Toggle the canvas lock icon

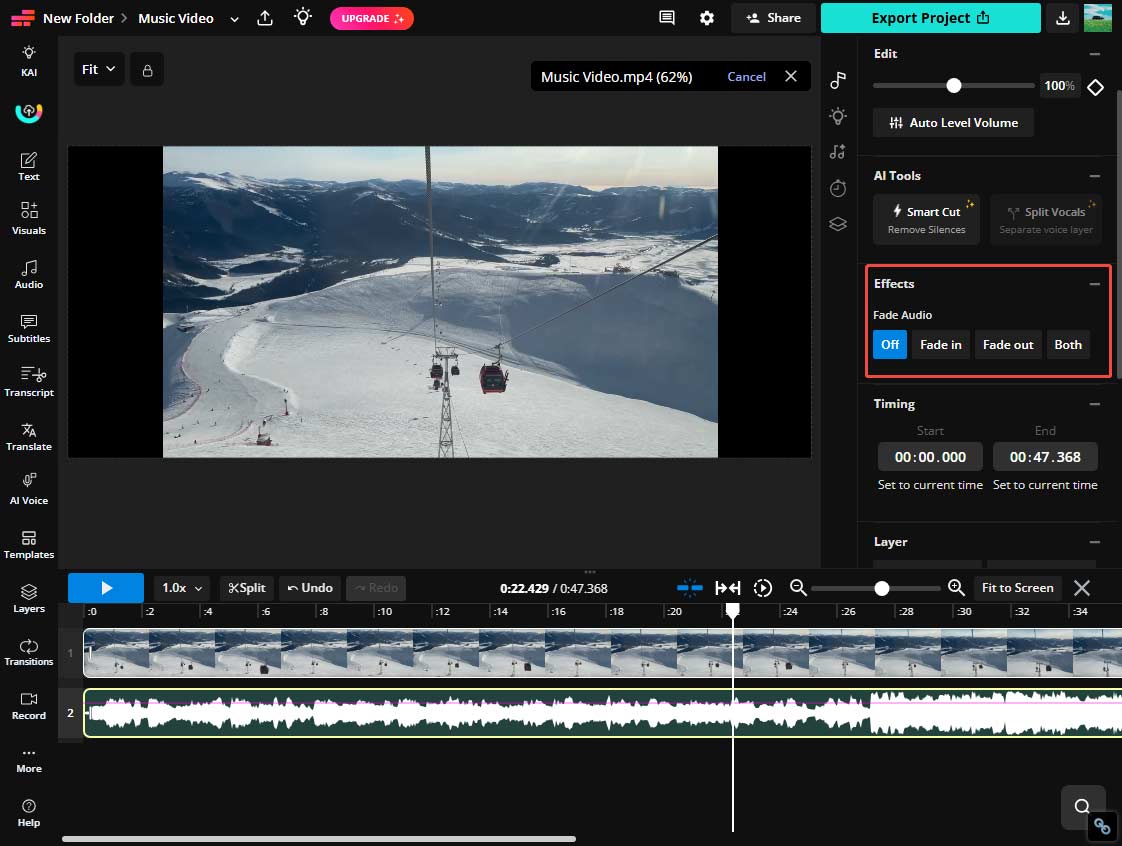(x=147, y=70)
